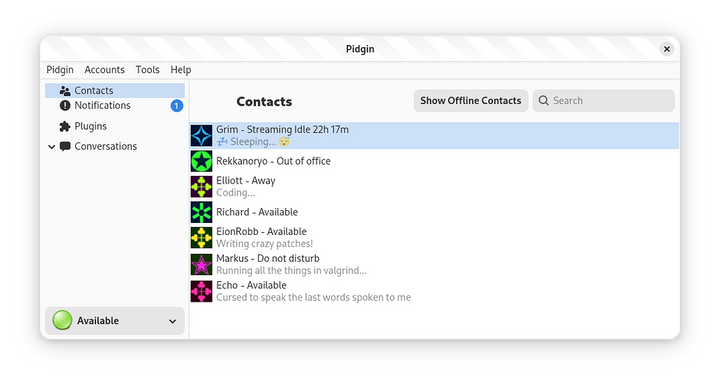Select Contacts in the sidebar
This screenshot has width=720, height=384.
(x=115, y=90)
